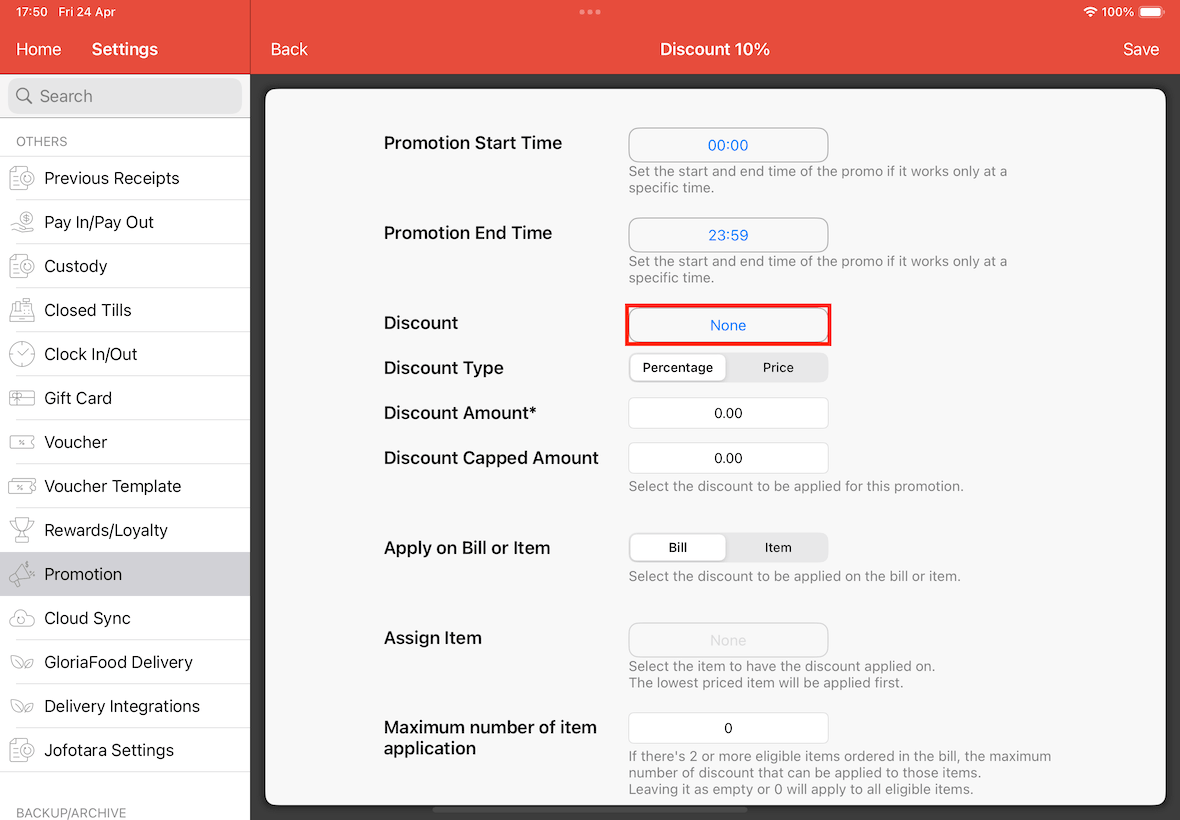Click the Gift Card icon
This screenshot has width=1180, height=820.
[x=22, y=398]
